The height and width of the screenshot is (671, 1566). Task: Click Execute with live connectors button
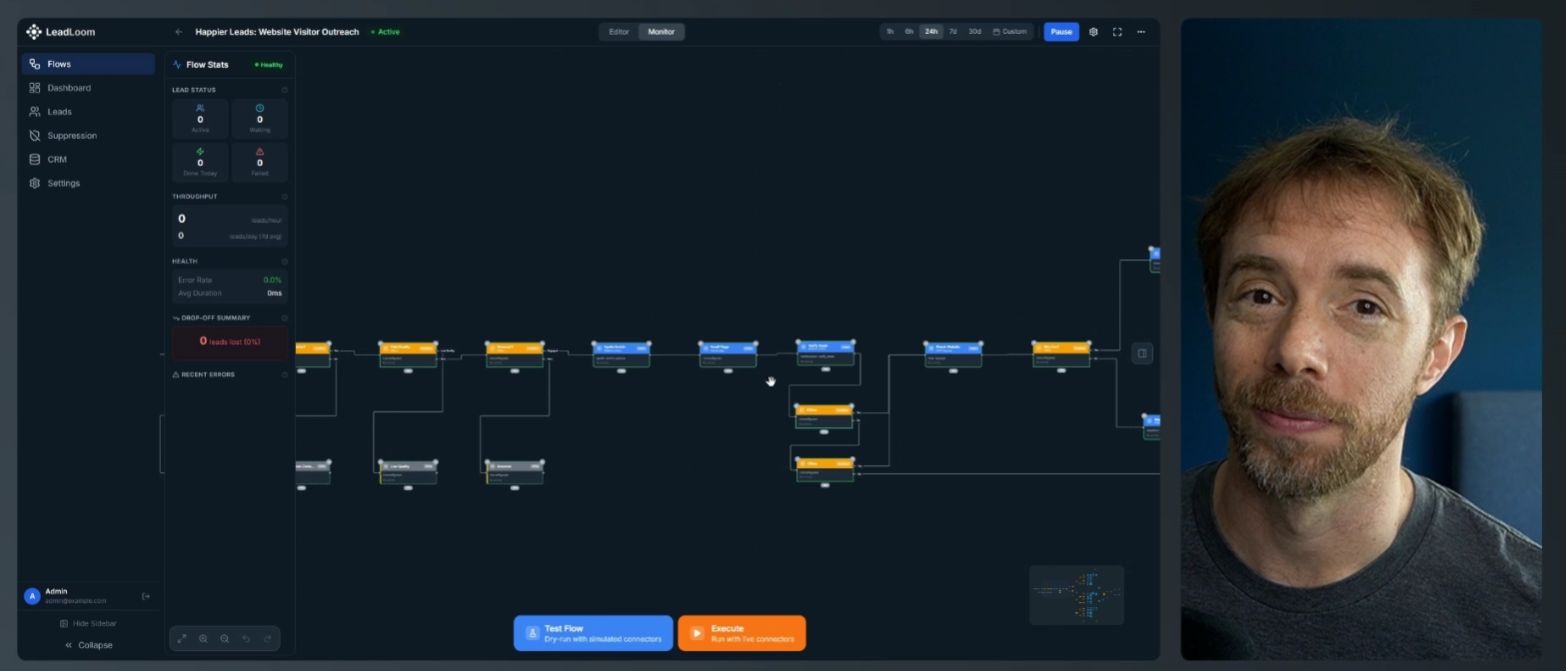pos(742,633)
